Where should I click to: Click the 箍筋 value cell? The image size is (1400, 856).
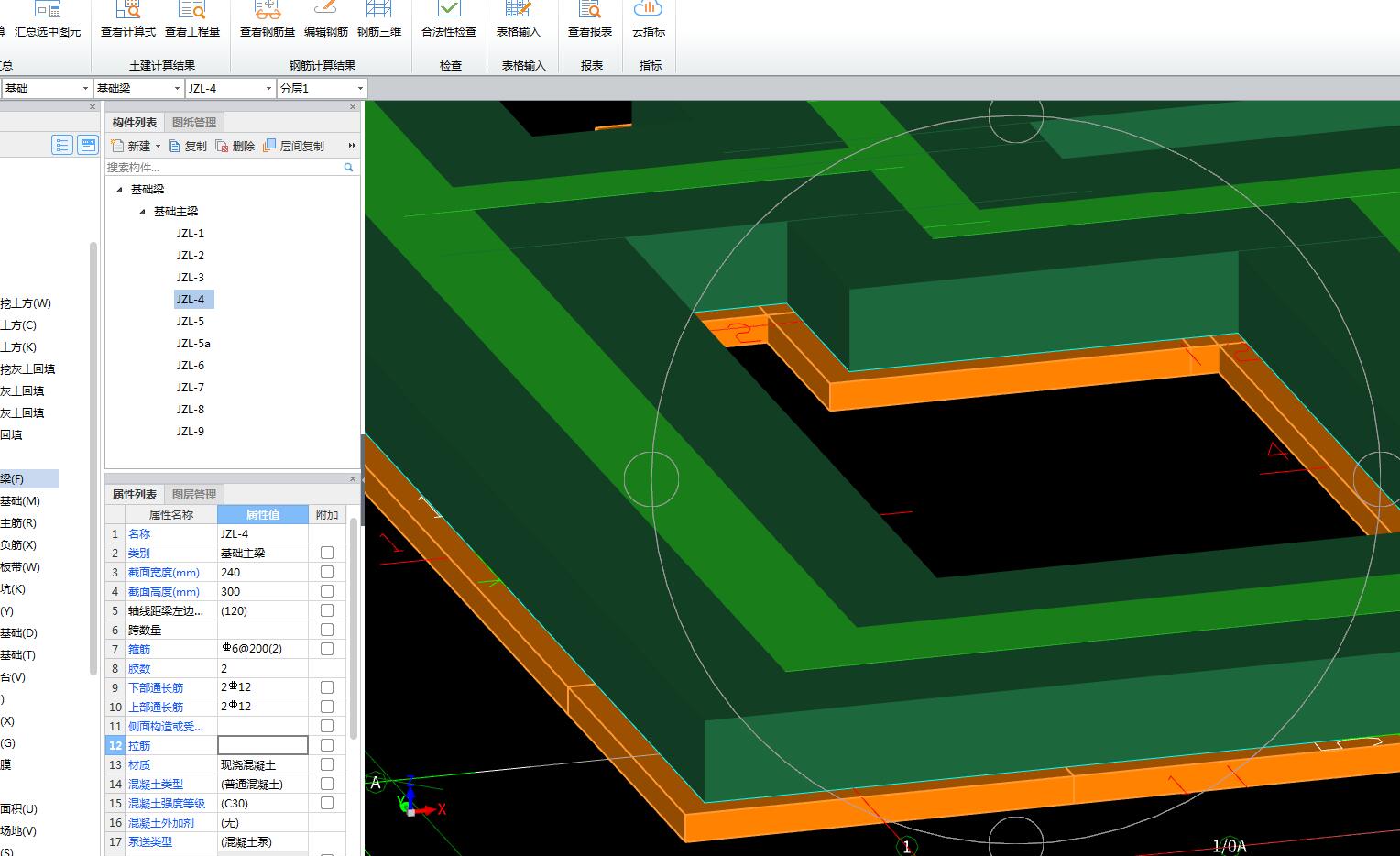point(263,649)
